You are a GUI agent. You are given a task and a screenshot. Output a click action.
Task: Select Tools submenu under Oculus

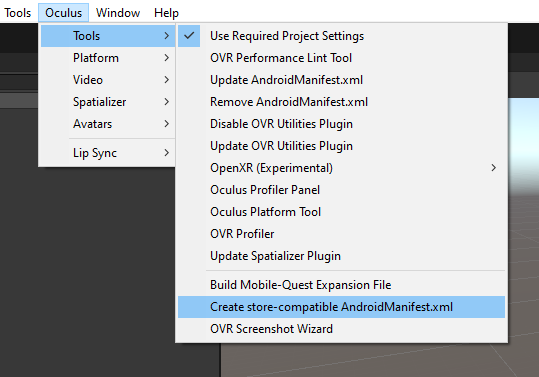pyautogui.click(x=108, y=36)
